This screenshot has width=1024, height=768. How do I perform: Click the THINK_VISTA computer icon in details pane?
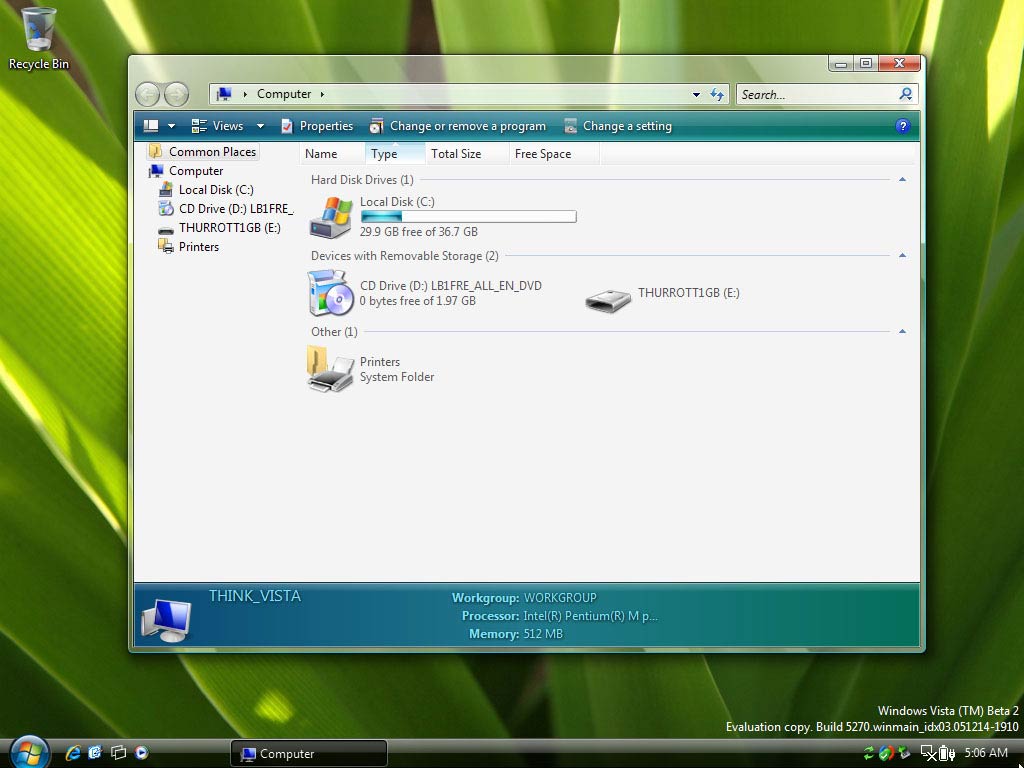166,620
